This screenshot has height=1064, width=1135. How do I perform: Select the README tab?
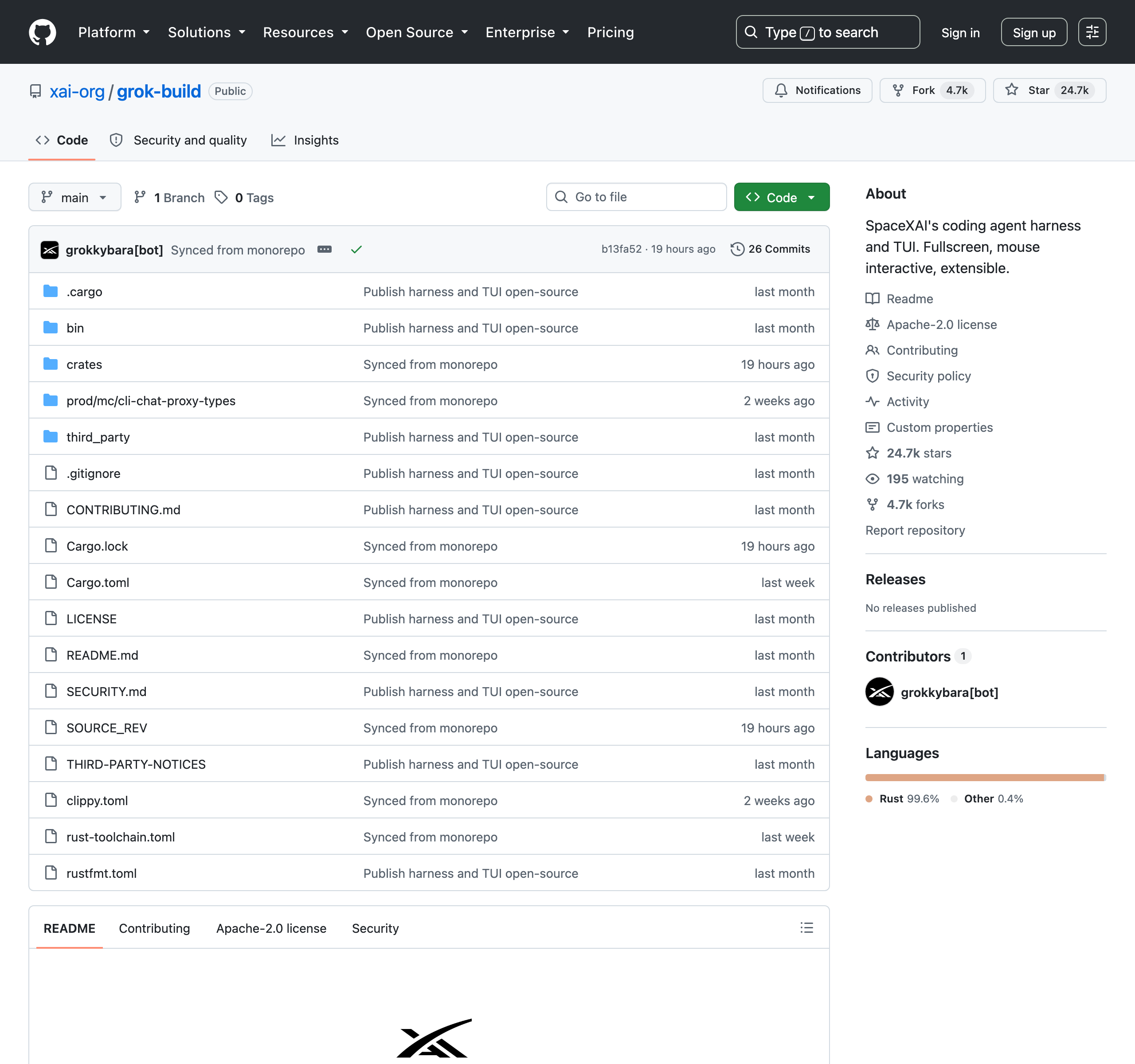point(70,928)
